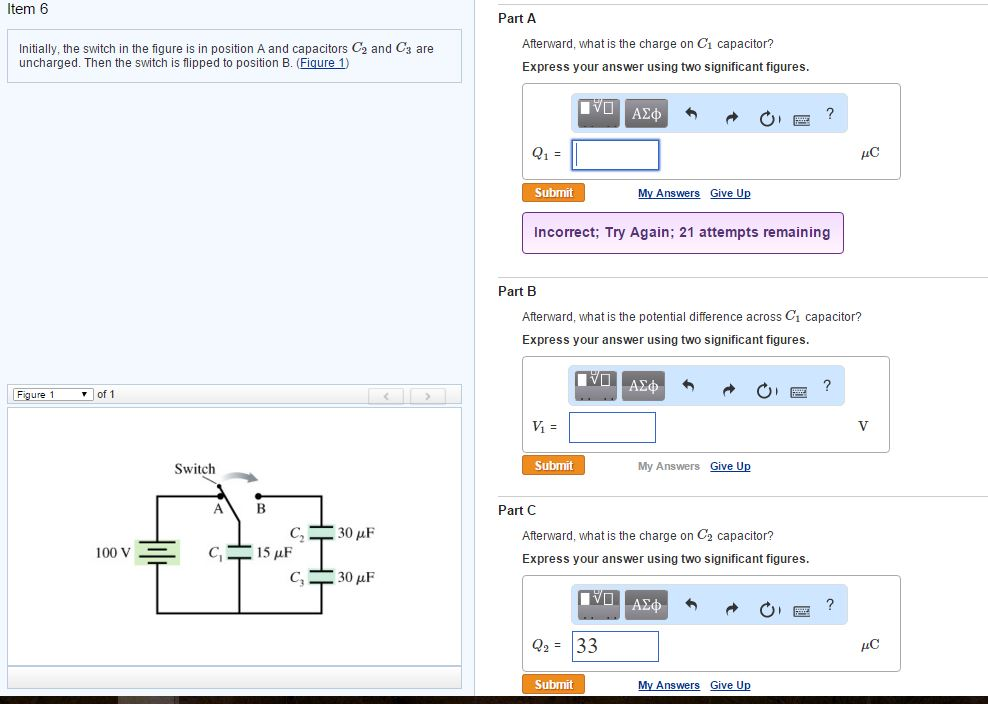
Task: Open My Answers for Part C
Action: (x=668, y=684)
